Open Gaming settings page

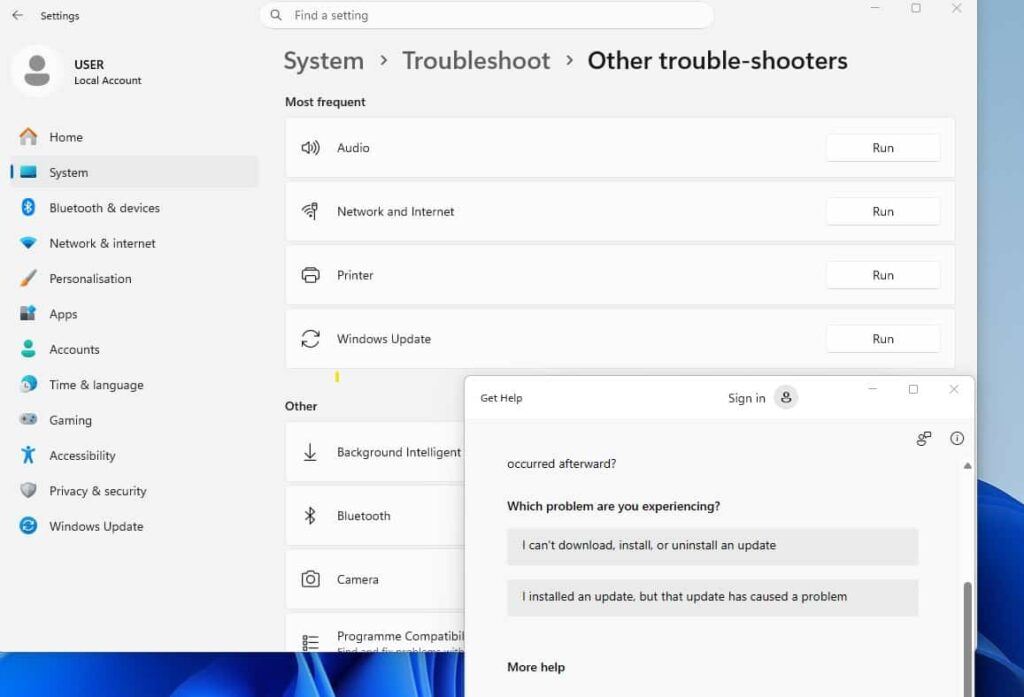click(135, 420)
